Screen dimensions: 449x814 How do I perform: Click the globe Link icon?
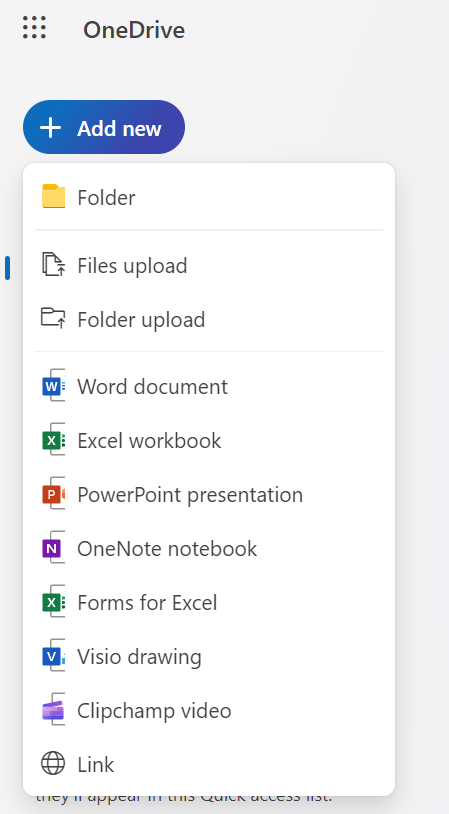tap(53, 764)
